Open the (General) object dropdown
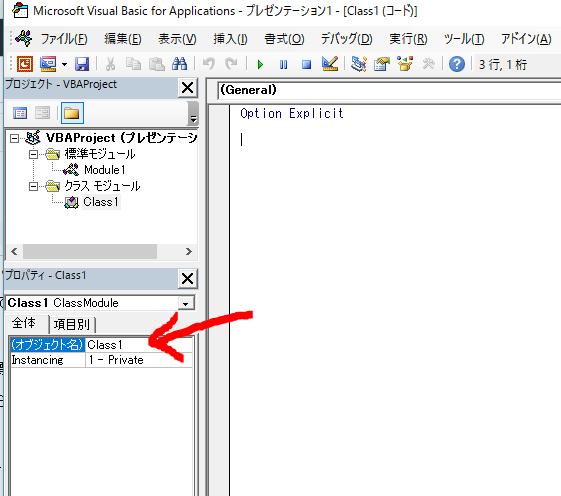 389,90
